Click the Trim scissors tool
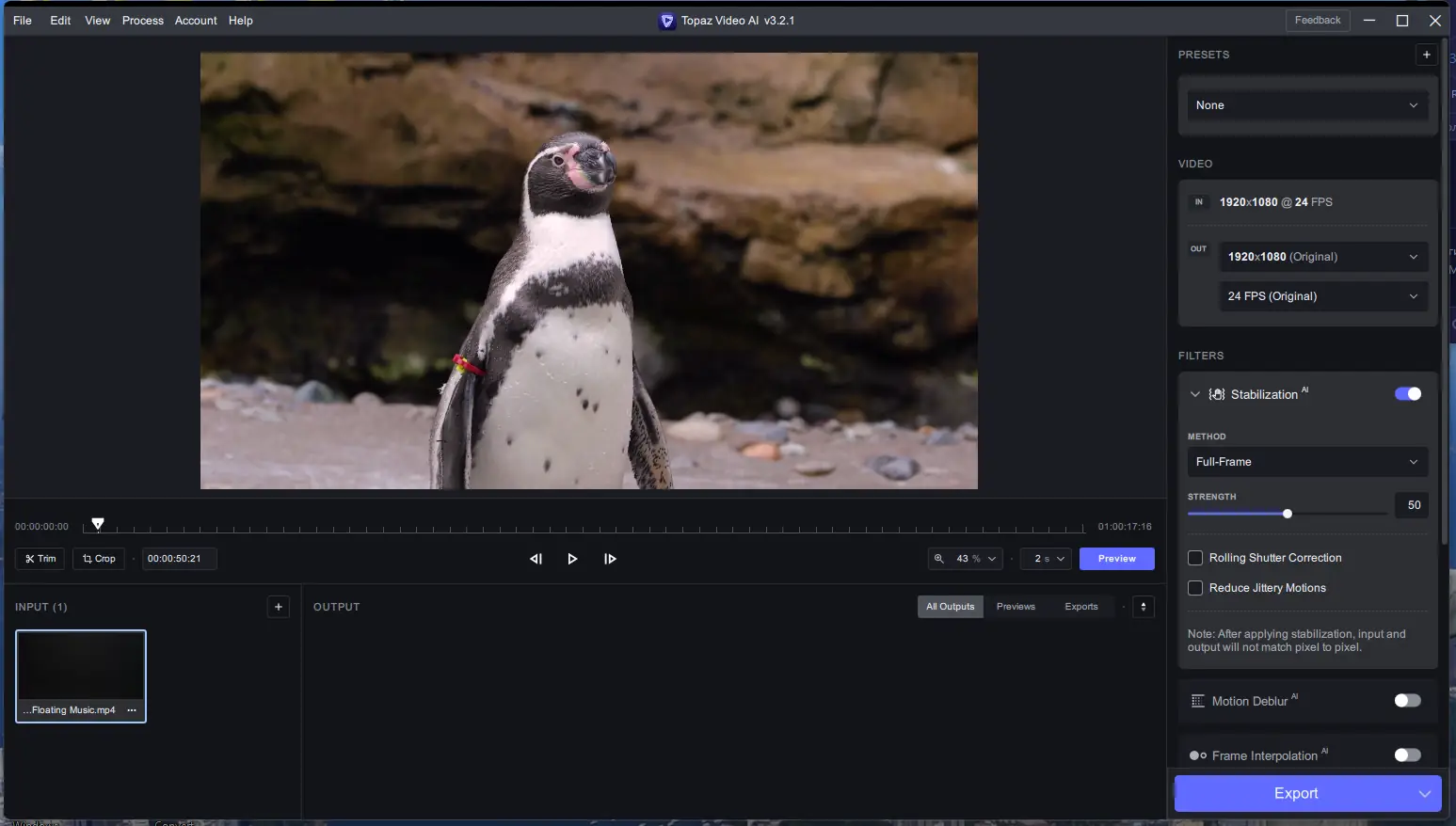This screenshot has width=1456, height=826. coord(40,559)
